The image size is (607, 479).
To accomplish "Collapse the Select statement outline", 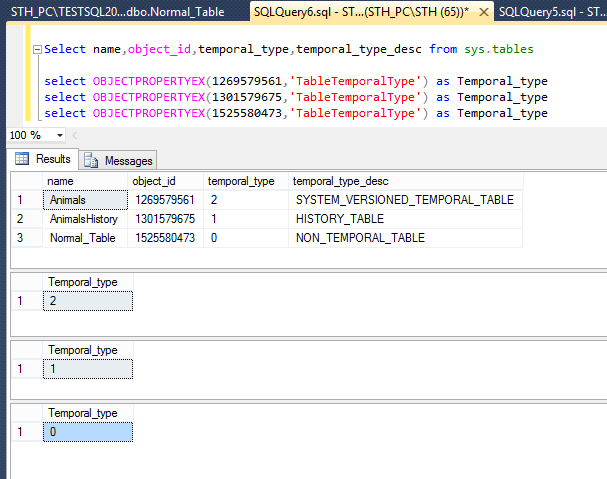I will click(x=37, y=50).
